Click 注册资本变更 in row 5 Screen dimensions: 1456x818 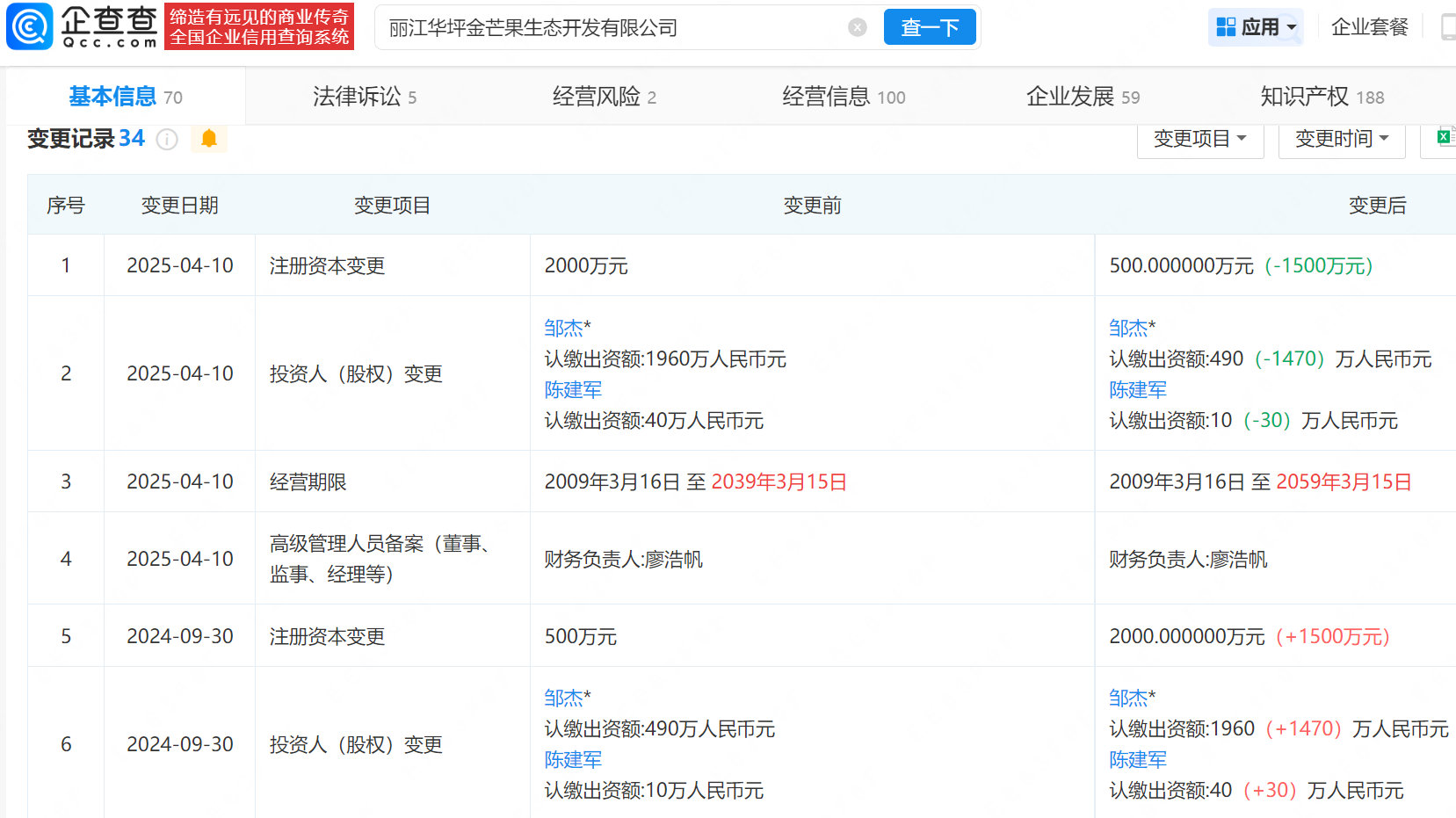tap(327, 637)
